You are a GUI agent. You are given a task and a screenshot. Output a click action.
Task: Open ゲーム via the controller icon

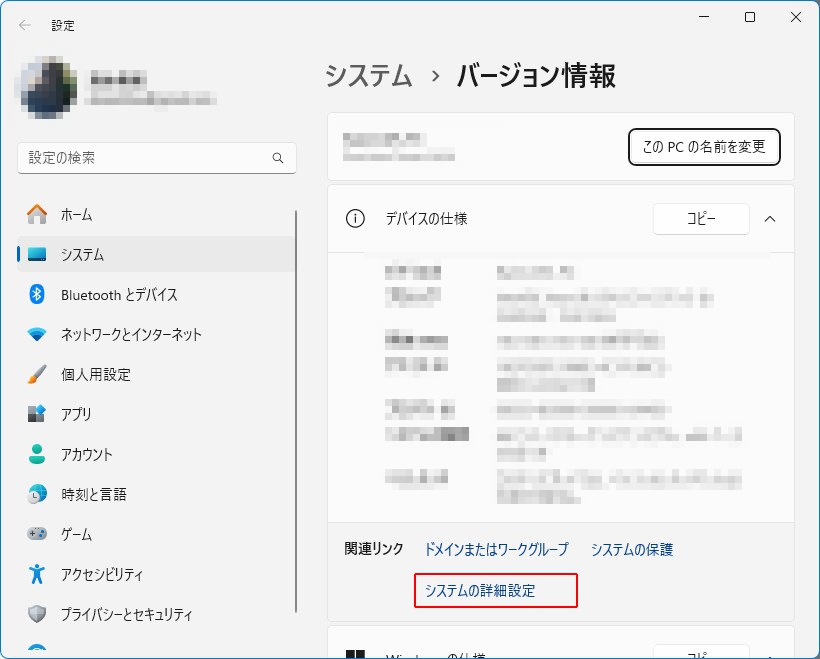click(x=37, y=534)
